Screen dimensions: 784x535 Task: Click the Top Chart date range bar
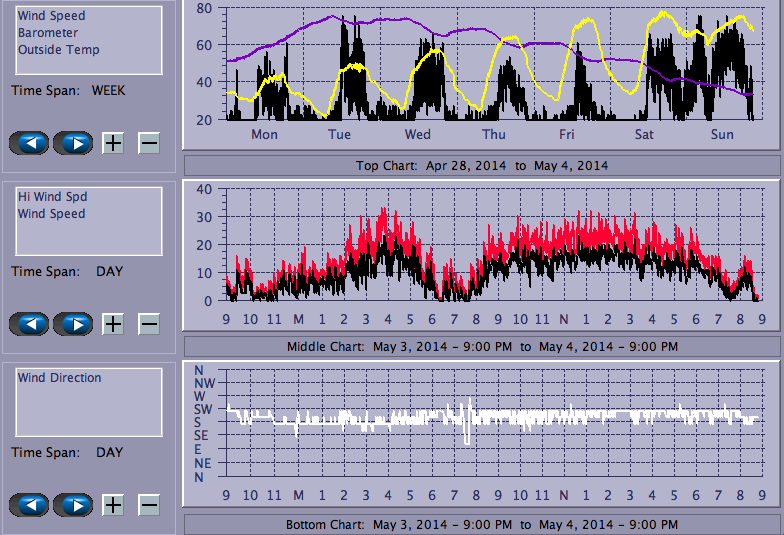481,165
